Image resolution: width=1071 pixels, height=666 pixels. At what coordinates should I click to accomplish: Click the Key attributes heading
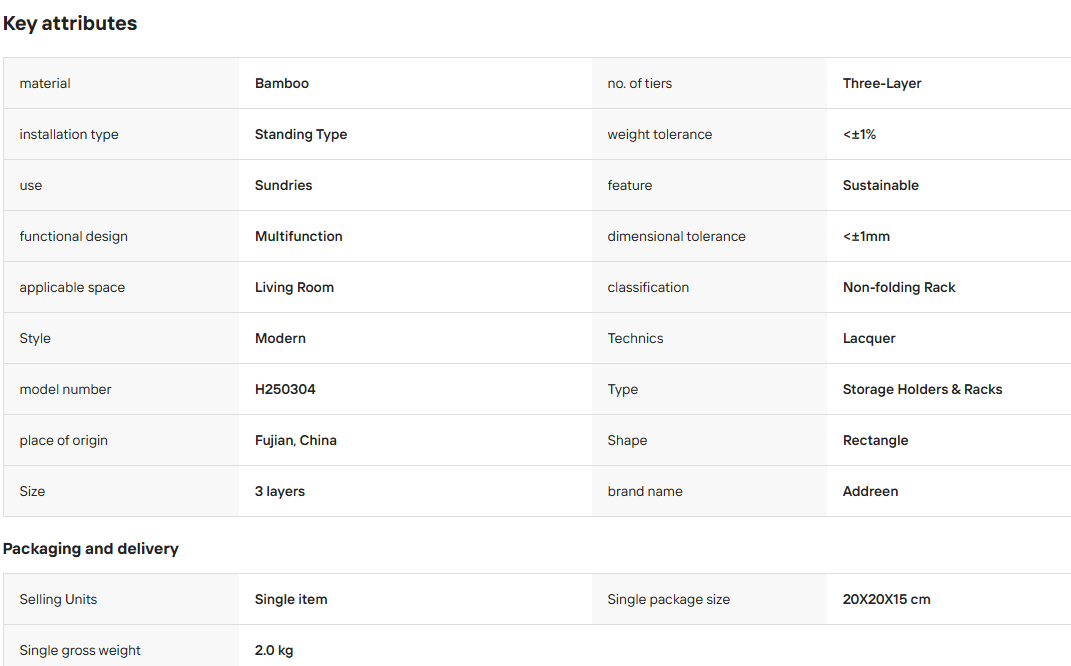click(x=70, y=23)
